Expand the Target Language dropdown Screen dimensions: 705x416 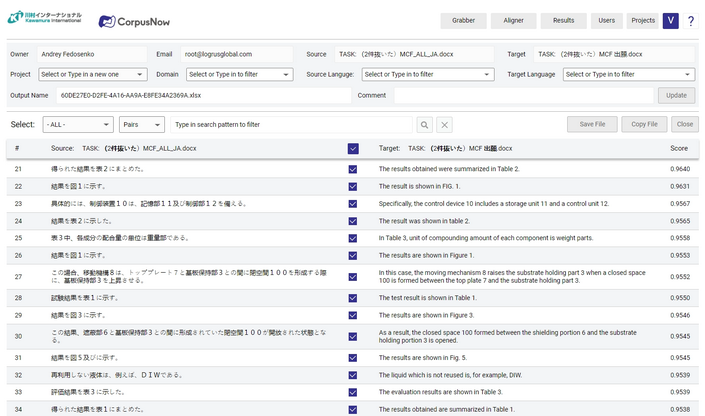click(x=629, y=74)
